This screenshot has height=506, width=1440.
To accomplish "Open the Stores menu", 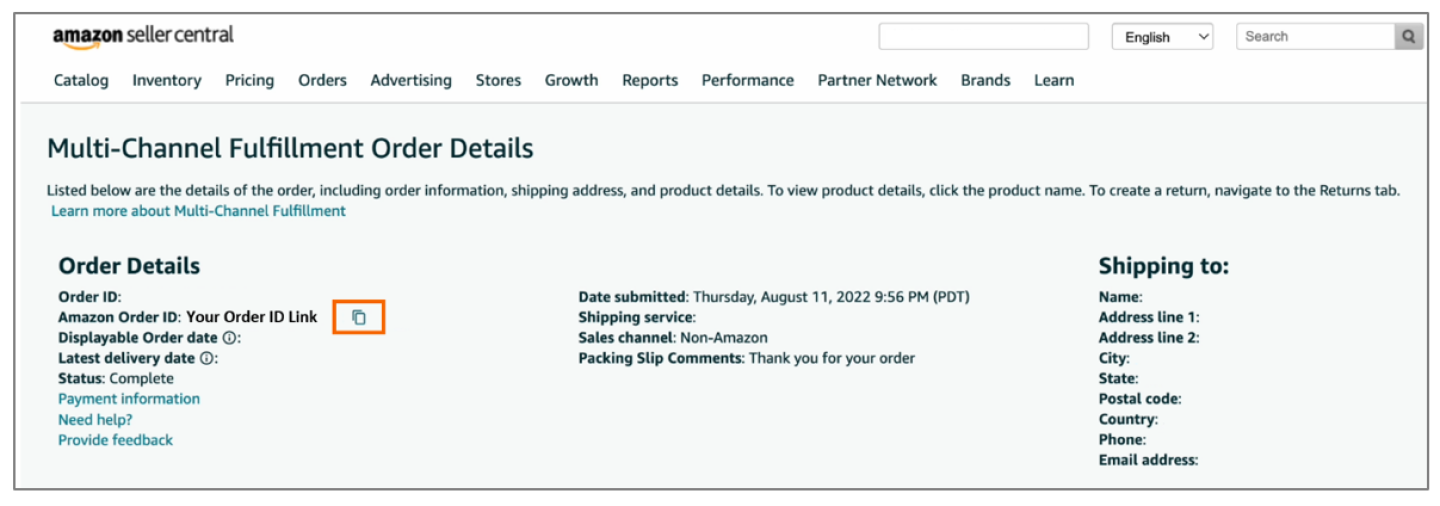I will click(x=498, y=80).
